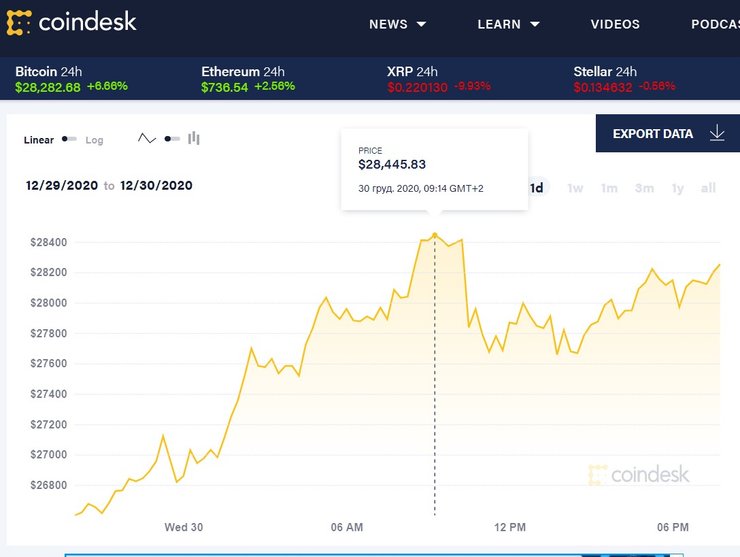Click the XRP change -9.93%
740x557 pixels.
pos(472,86)
